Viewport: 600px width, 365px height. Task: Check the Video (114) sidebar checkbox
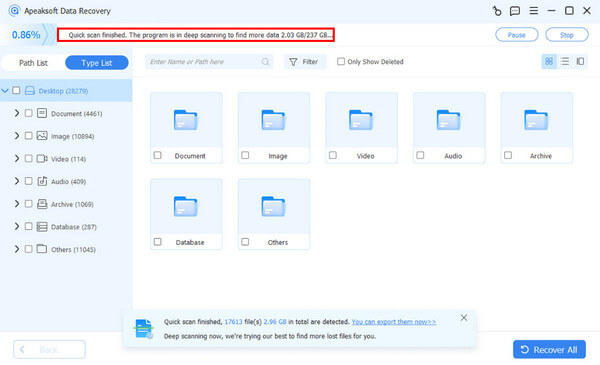pos(28,158)
